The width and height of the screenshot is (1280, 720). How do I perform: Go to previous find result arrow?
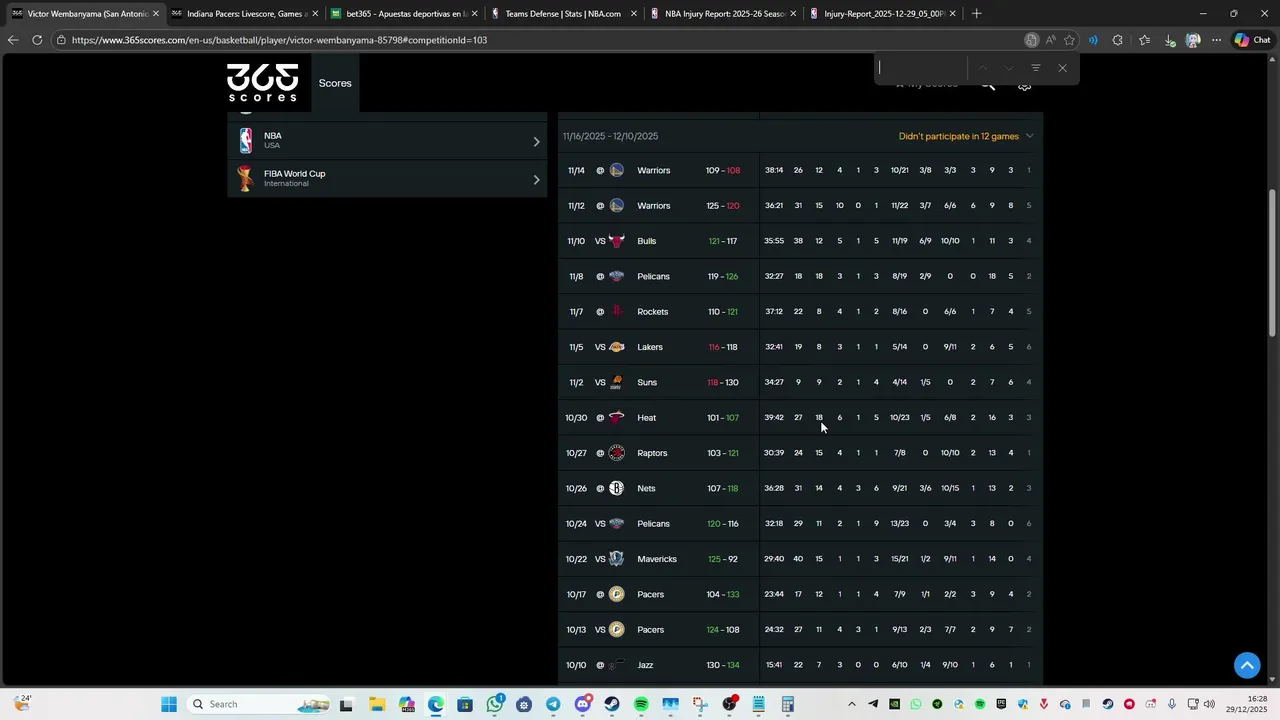coord(983,68)
